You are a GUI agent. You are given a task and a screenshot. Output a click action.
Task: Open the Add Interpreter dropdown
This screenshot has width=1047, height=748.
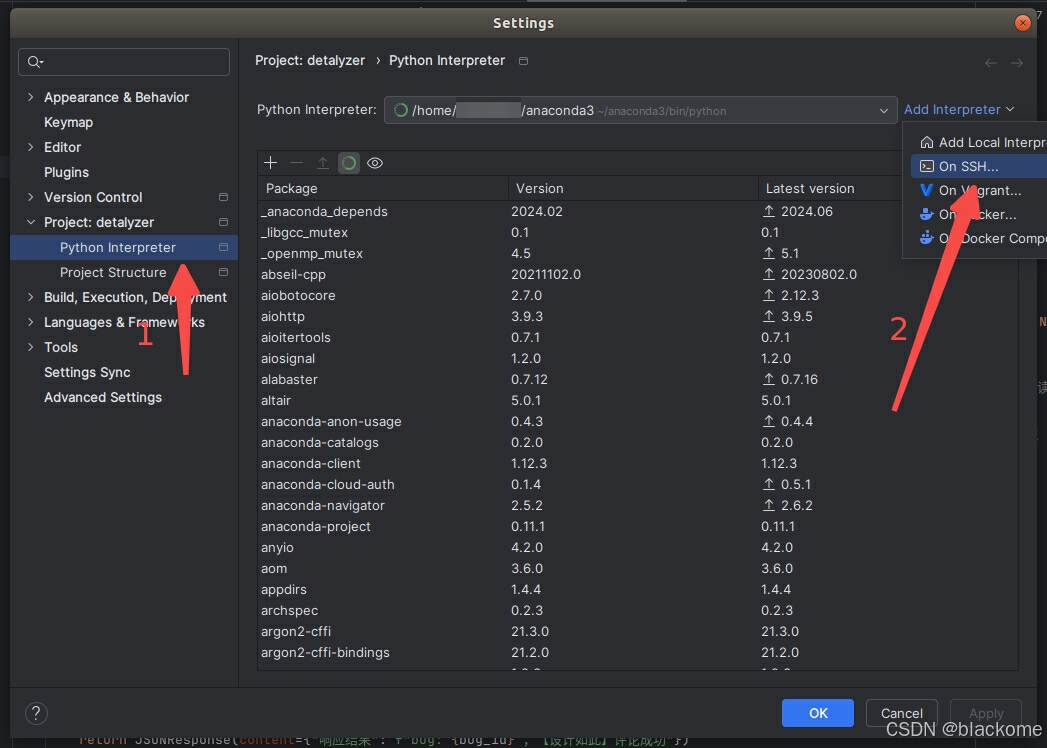[x=959, y=110]
